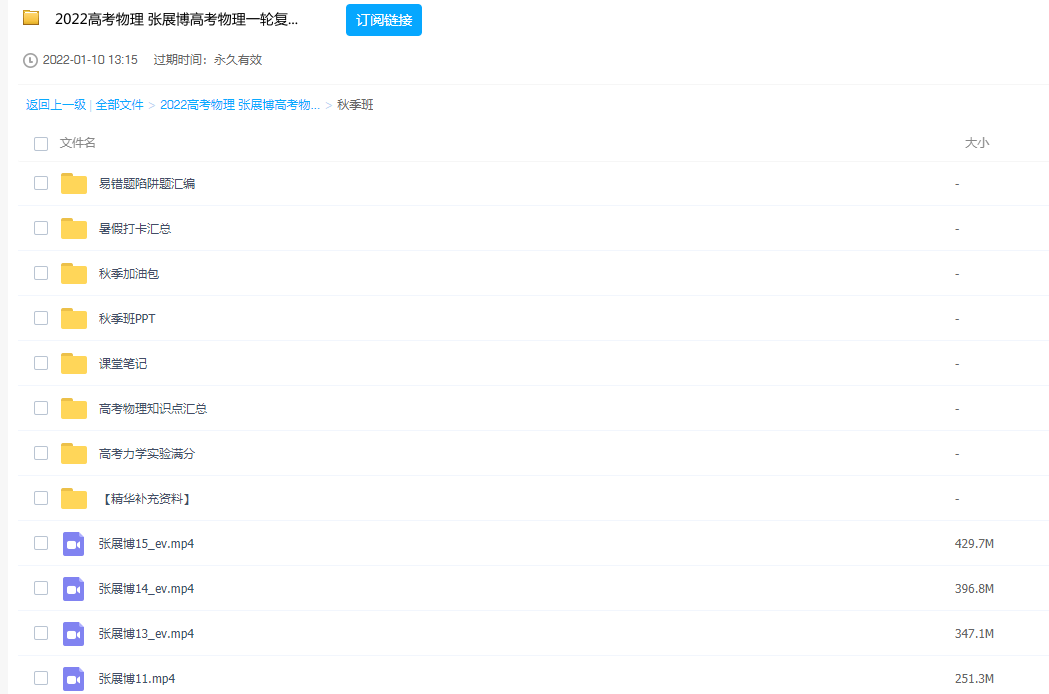The height and width of the screenshot is (694, 1049).
Task: Open the 易错题陷阱题汇编 folder icon
Action: point(74,183)
